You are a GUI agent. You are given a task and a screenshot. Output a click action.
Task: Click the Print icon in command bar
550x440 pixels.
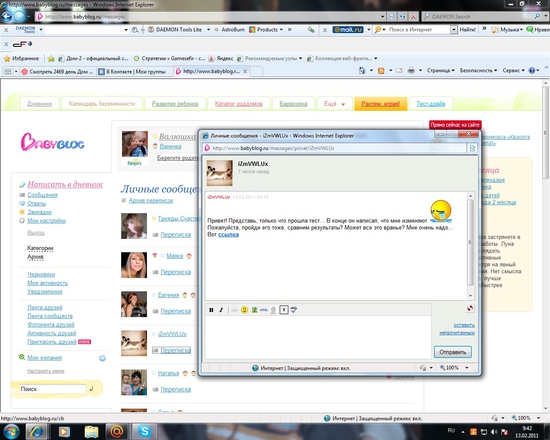411,71
